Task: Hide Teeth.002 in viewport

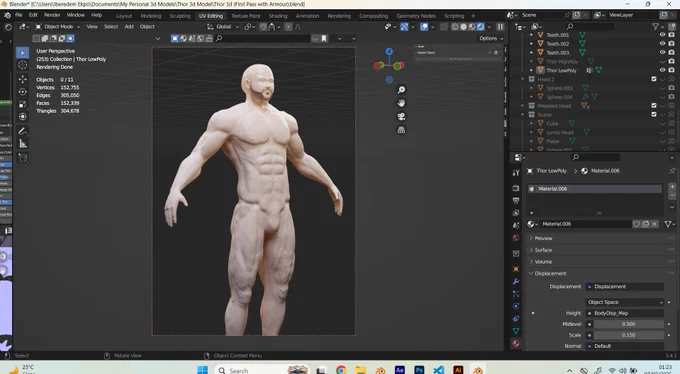Action: coord(662,43)
